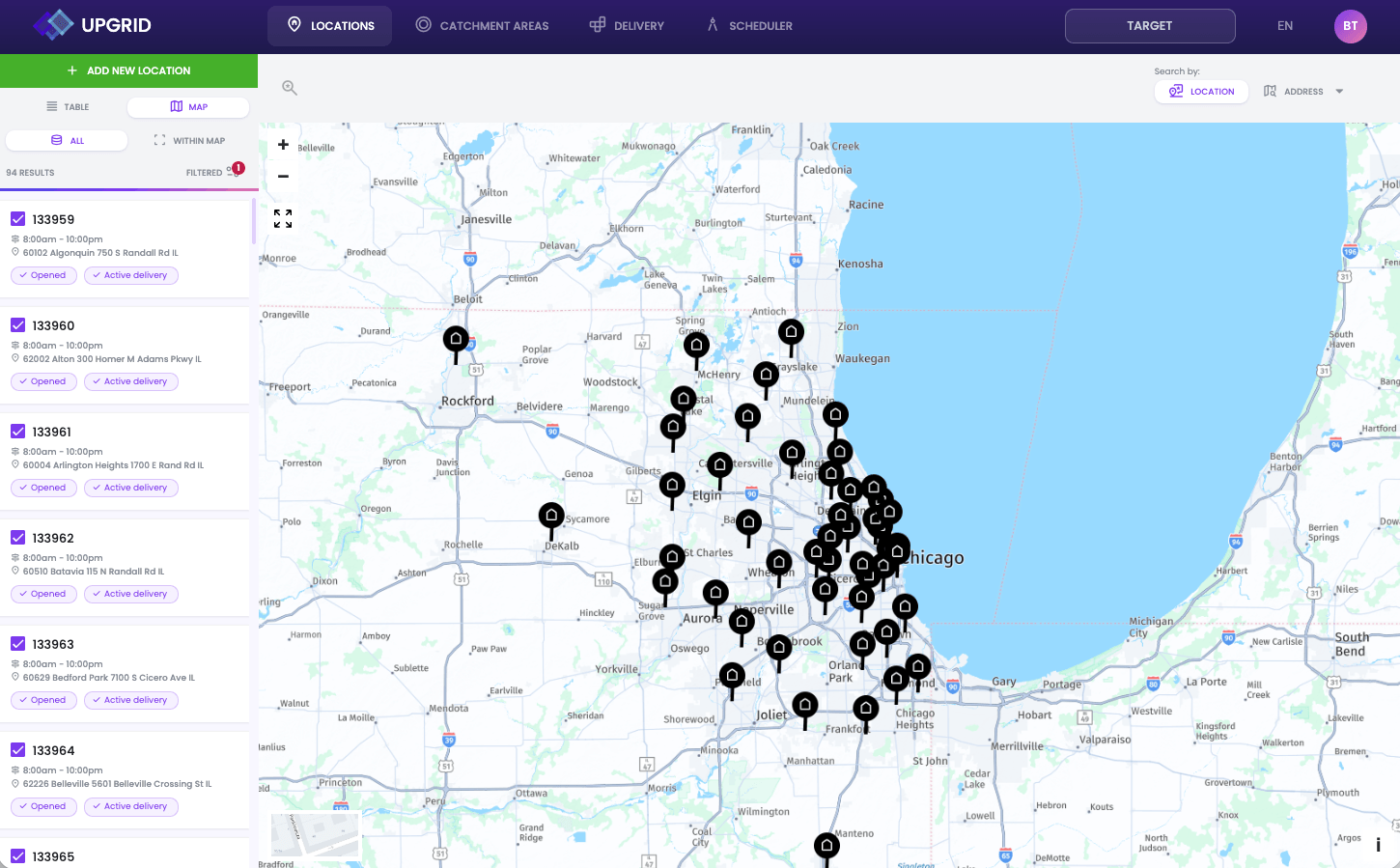Screen dimensions: 1400x868
Task: Open location title 133963
Action: (x=53, y=644)
